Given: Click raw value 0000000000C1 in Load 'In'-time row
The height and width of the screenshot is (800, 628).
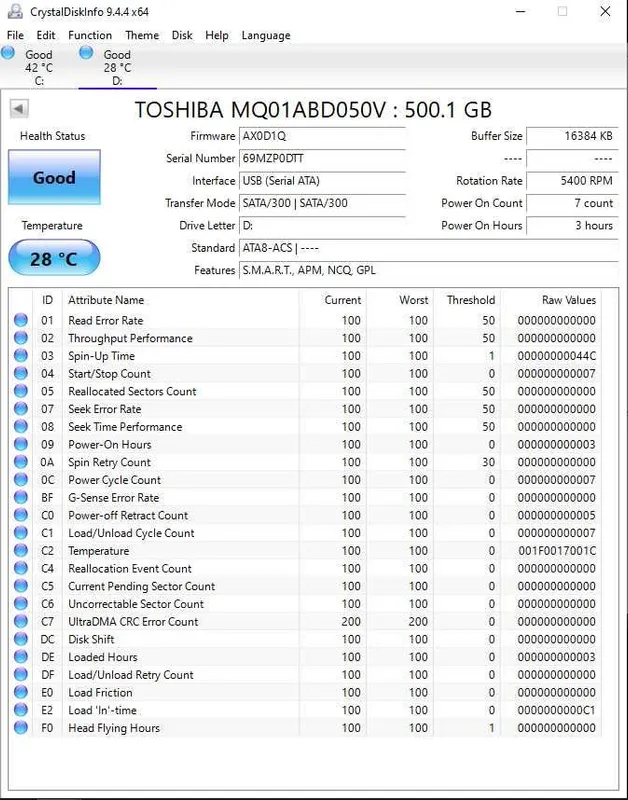Looking at the screenshot, I should pos(556,710).
